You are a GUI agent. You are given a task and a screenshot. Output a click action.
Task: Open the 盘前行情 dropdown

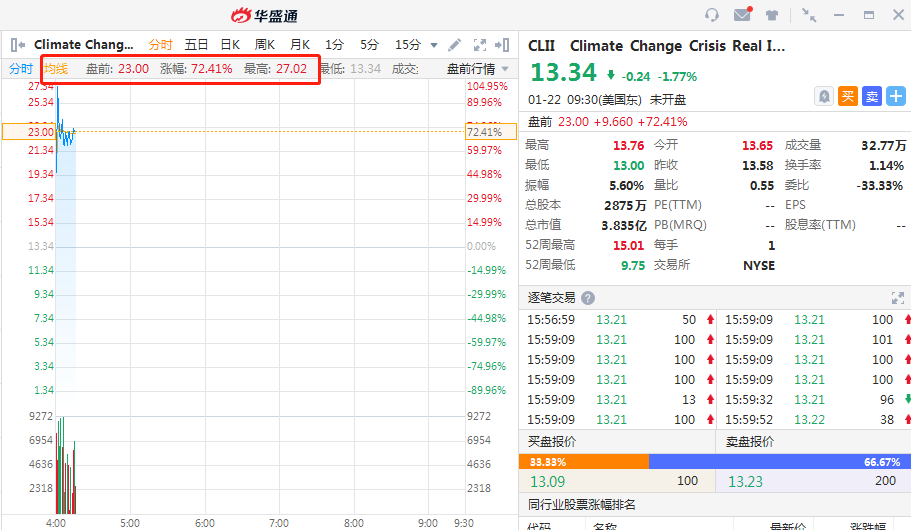point(477,69)
